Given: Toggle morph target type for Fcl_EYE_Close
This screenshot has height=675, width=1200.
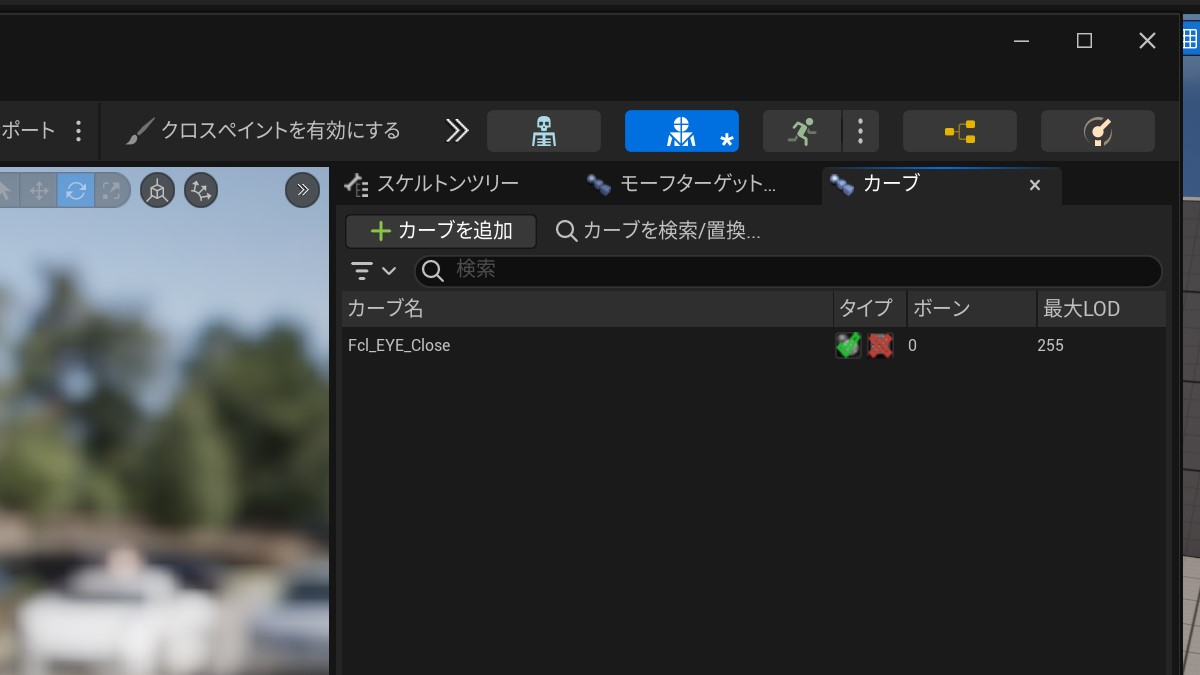Looking at the screenshot, I should click(x=849, y=345).
